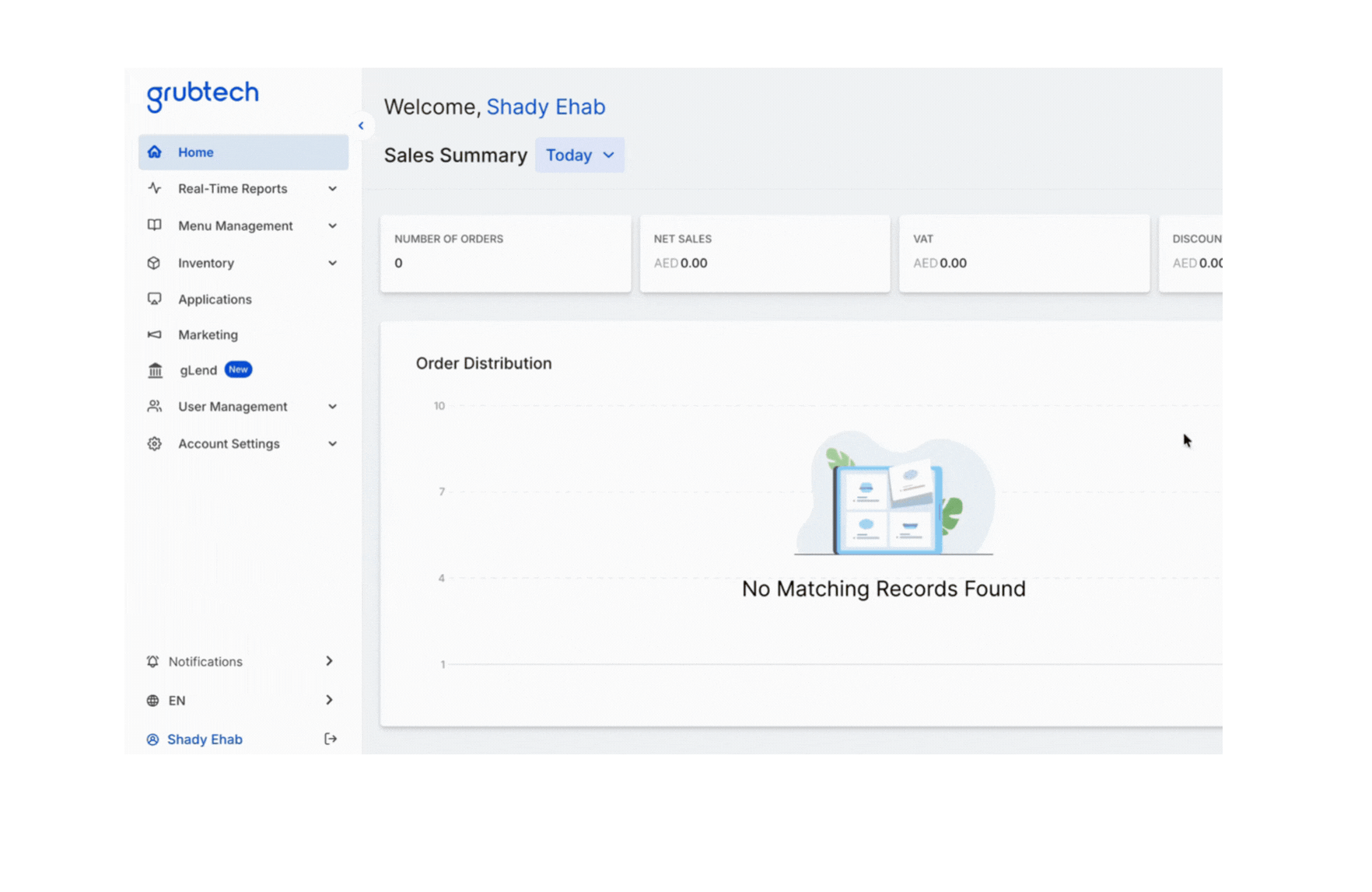Open the EN language chevron

[329, 701]
